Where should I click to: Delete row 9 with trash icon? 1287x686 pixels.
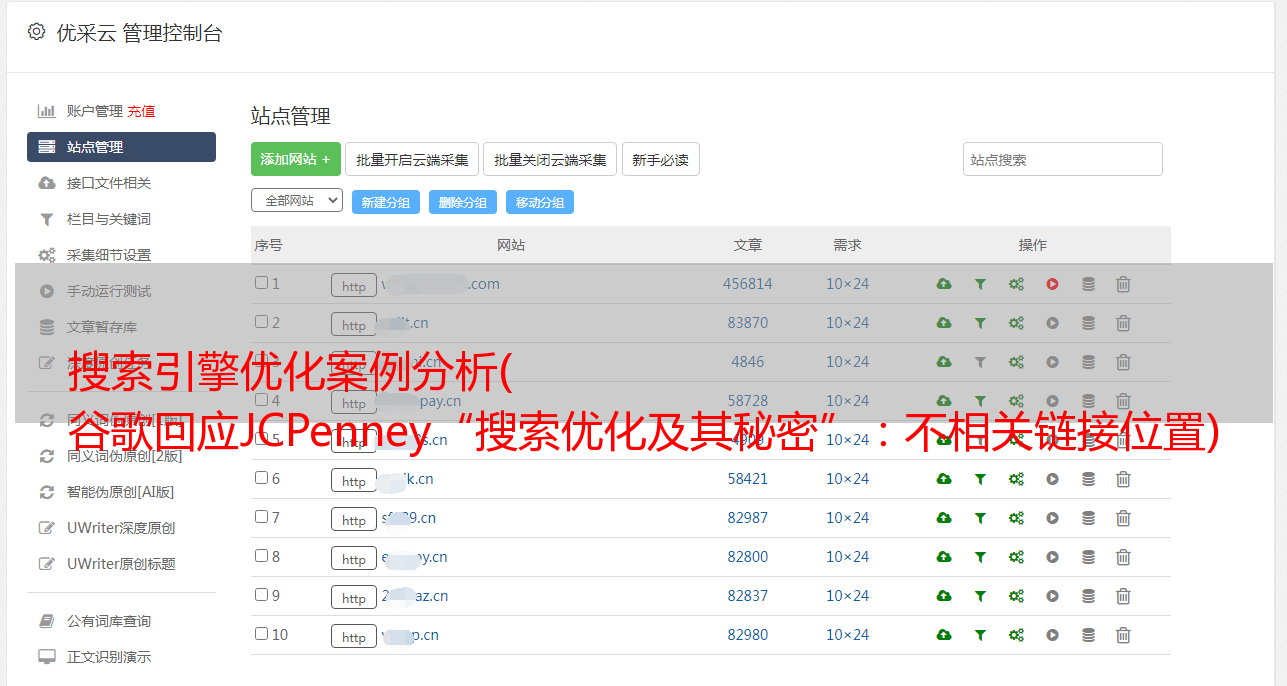(1123, 596)
